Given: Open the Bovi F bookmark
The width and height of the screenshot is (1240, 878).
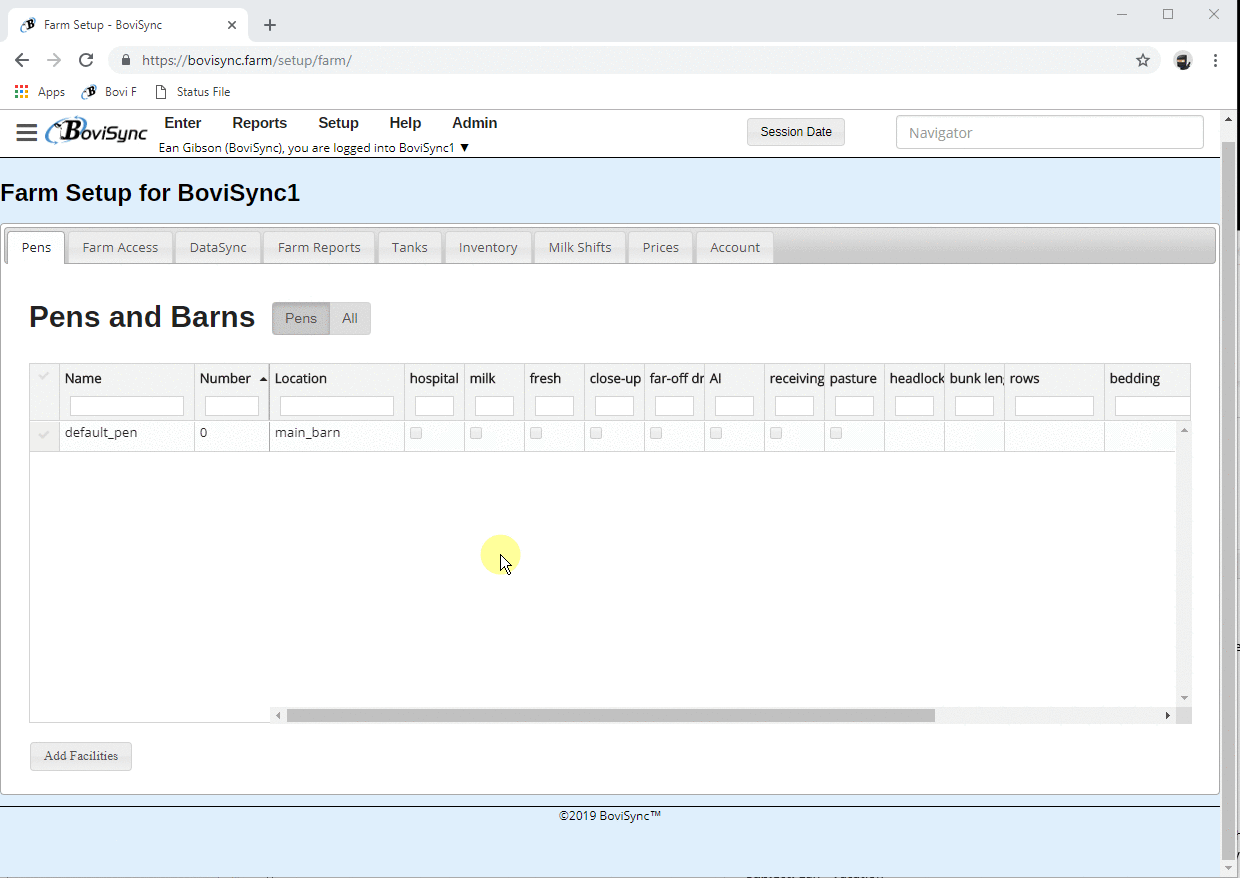Looking at the screenshot, I should point(109,92).
